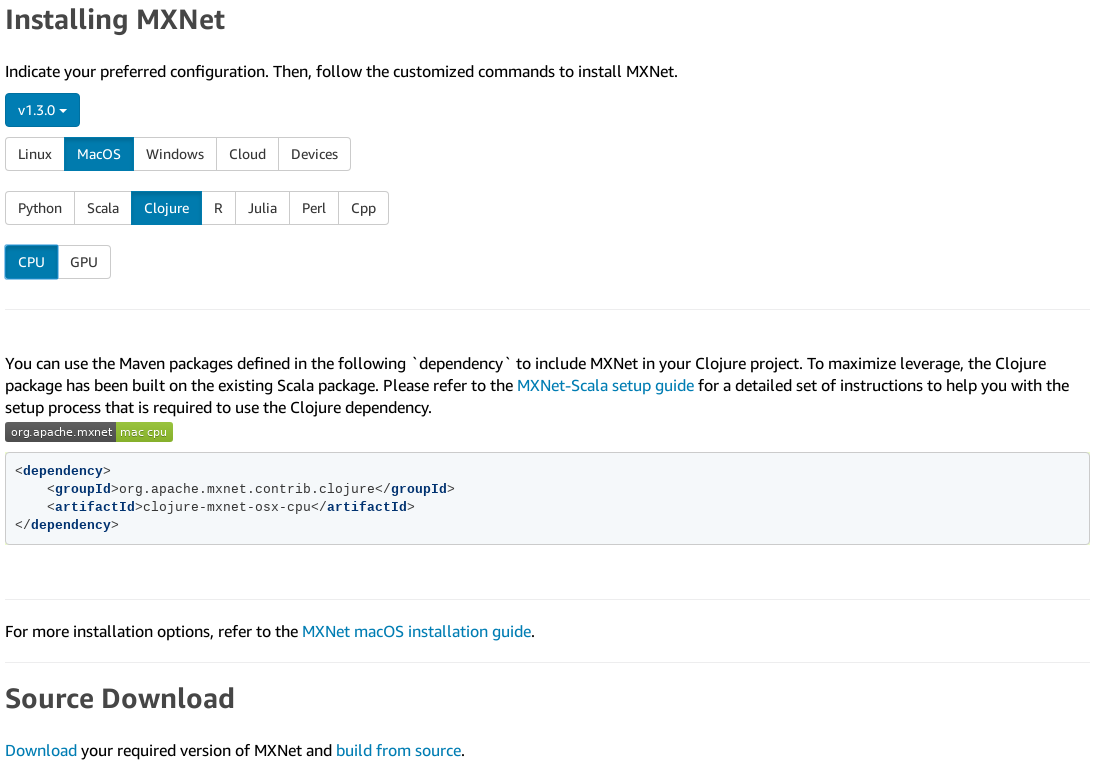Open the Devices platform tab
Viewport: 1098px width, 771px height.
(x=314, y=154)
